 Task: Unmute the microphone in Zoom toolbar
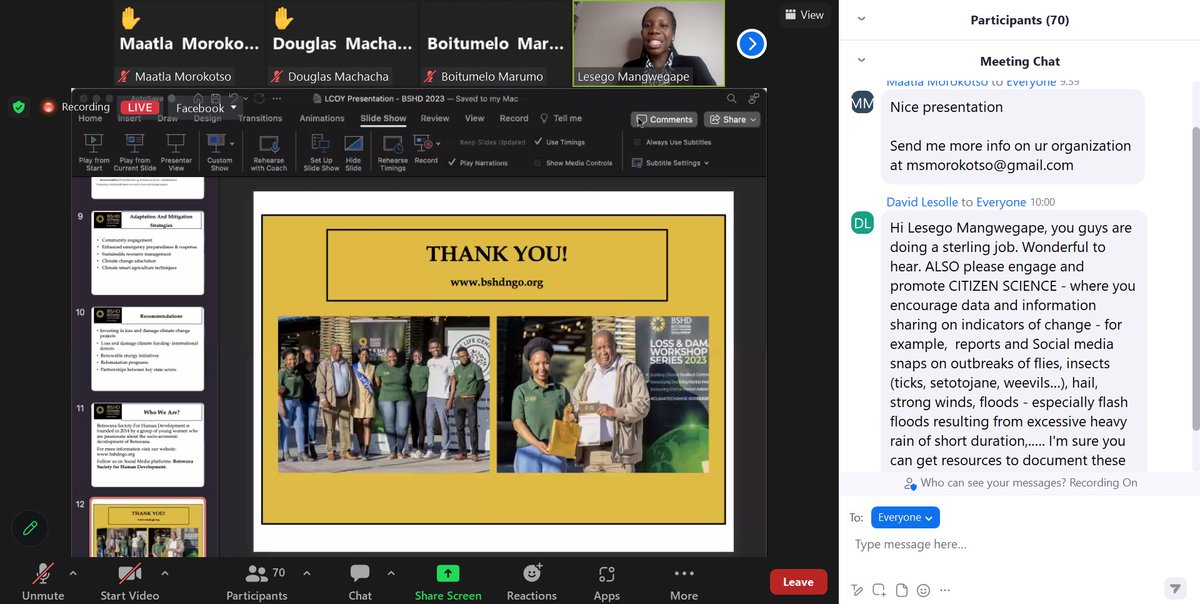click(x=42, y=574)
